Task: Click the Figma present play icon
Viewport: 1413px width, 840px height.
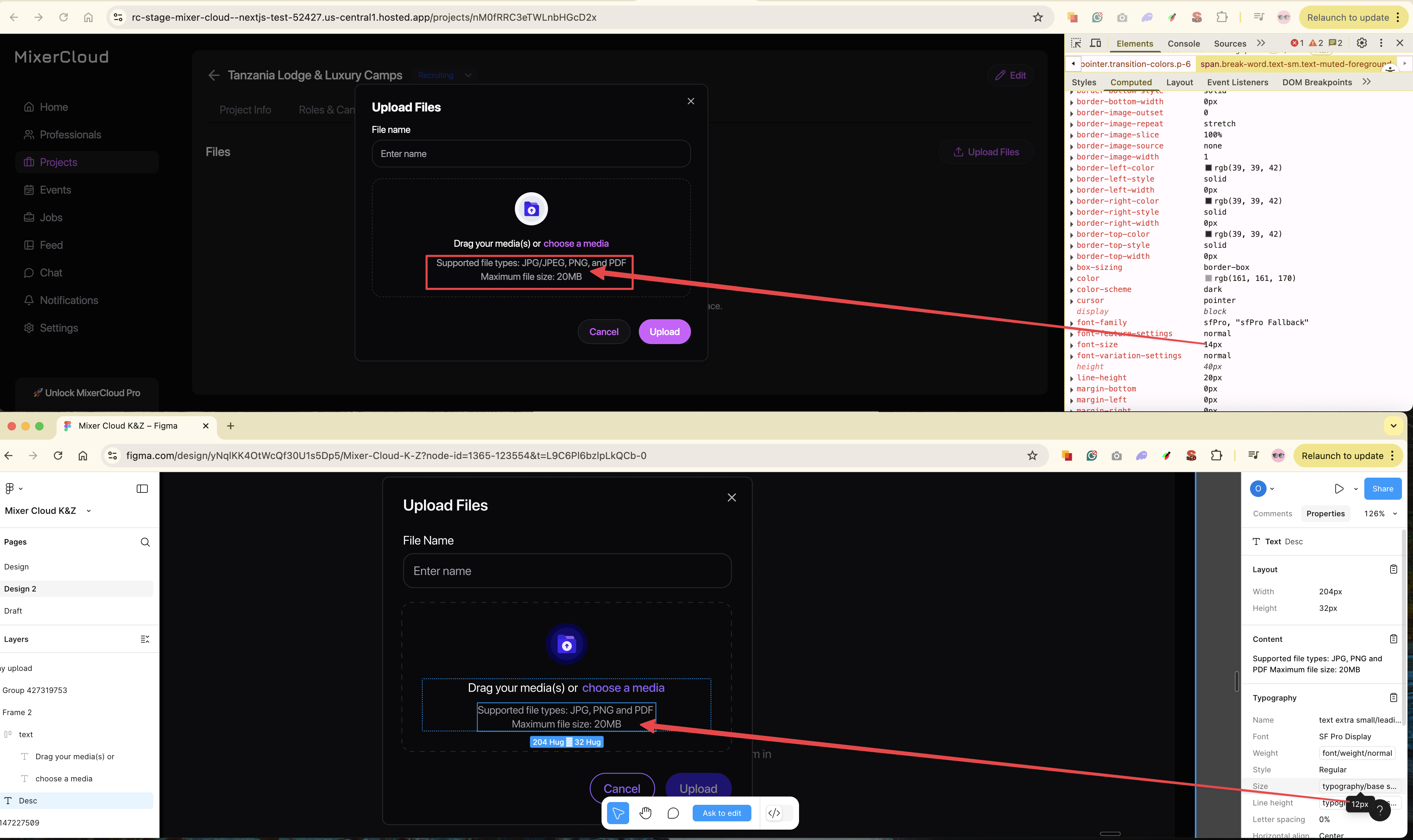Action: 1339,488
